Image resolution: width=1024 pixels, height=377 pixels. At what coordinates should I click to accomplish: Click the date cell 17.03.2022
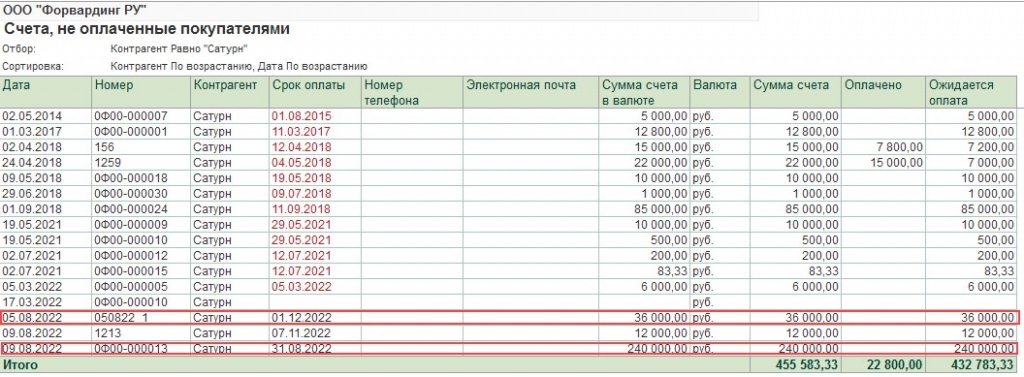tap(32, 302)
